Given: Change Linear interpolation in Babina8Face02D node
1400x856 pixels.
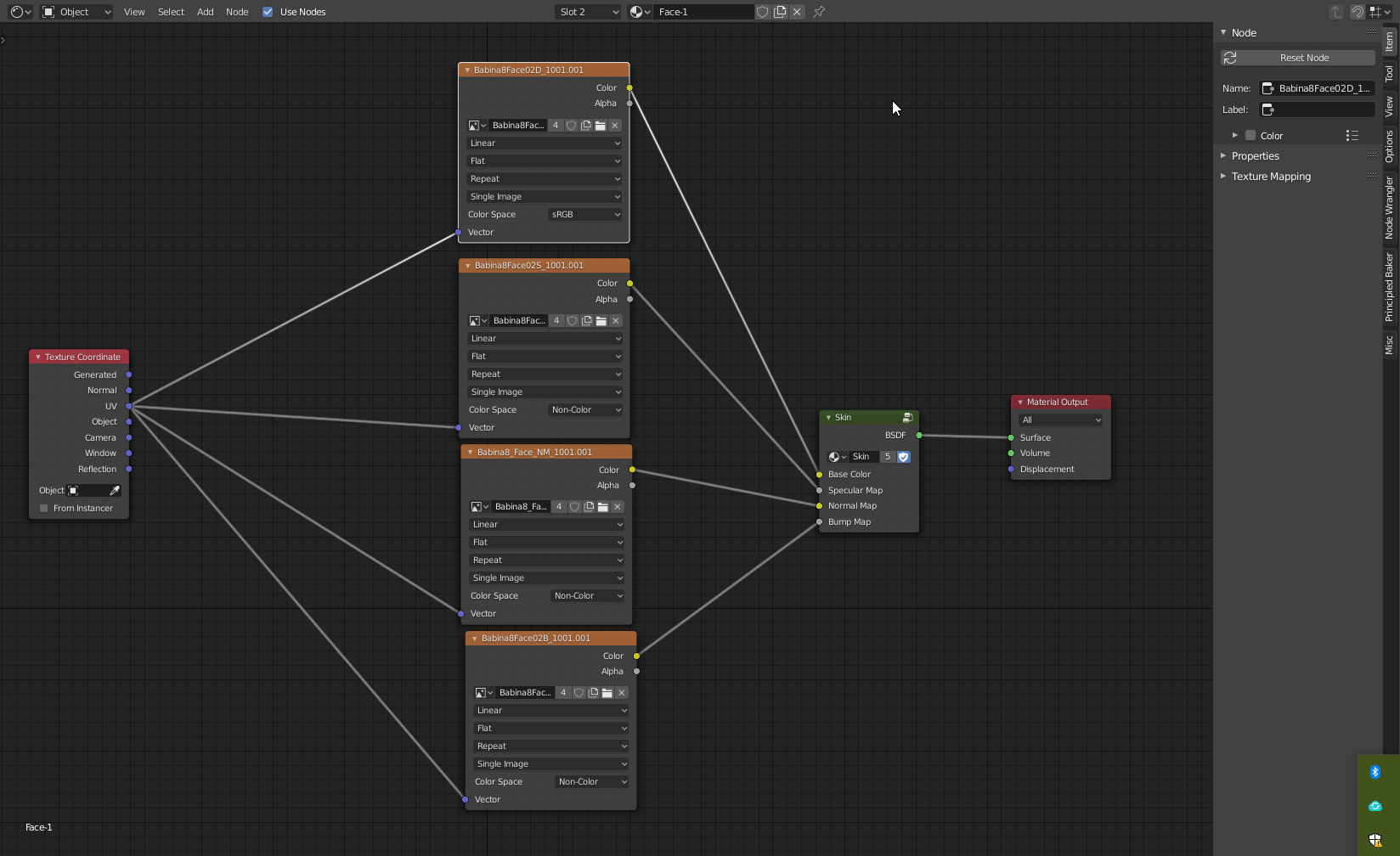Looking at the screenshot, I should 545,144.
